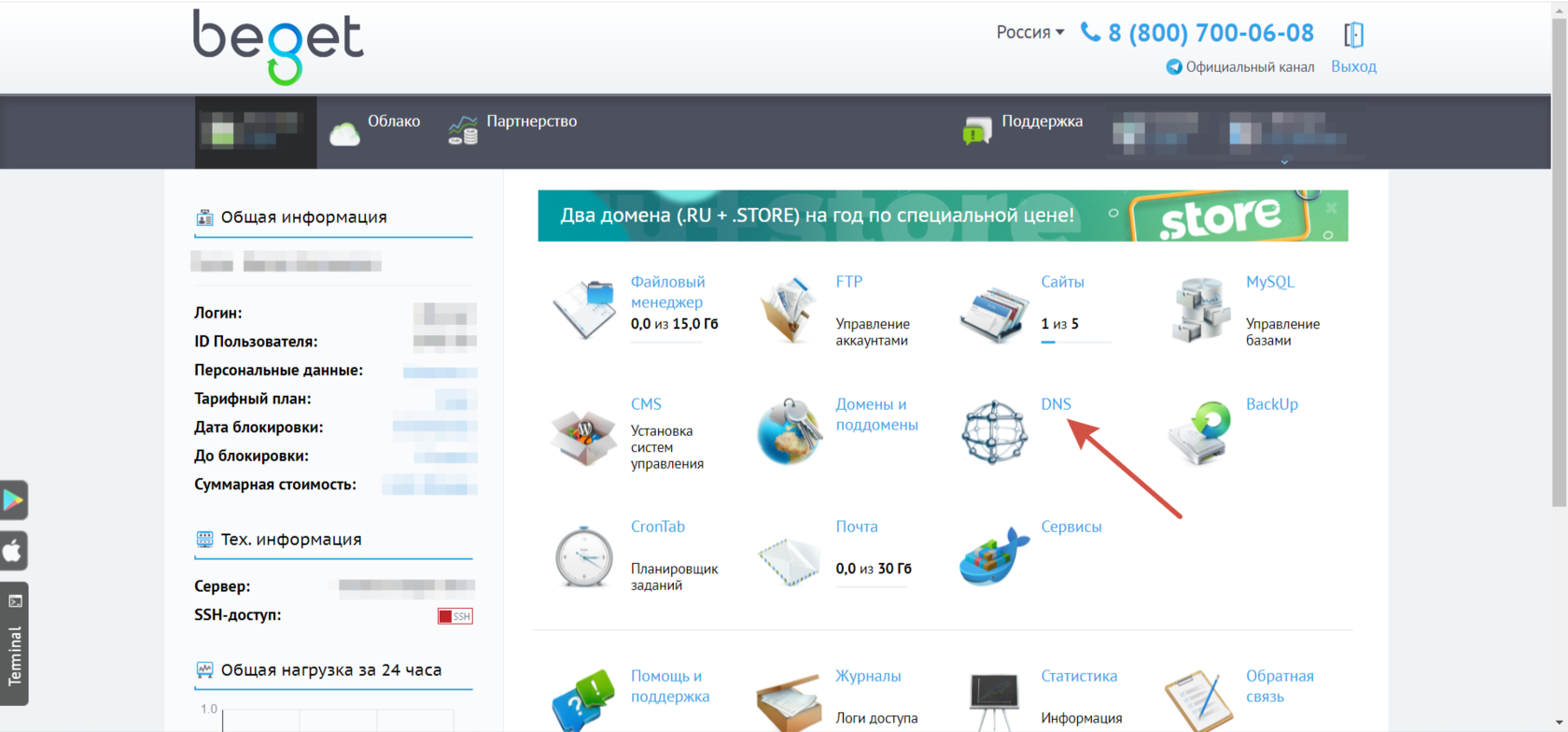
Task: Click the Общая информация heading
Action: [x=303, y=218]
